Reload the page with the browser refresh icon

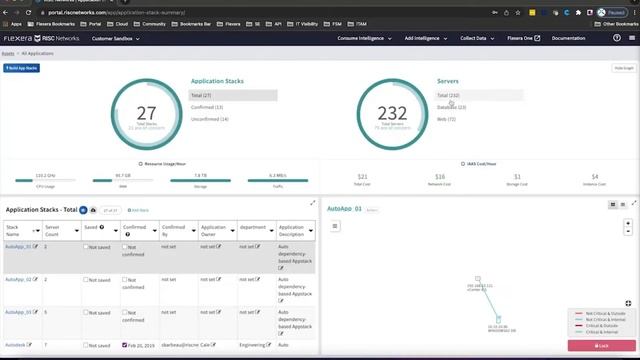(28, 13)
